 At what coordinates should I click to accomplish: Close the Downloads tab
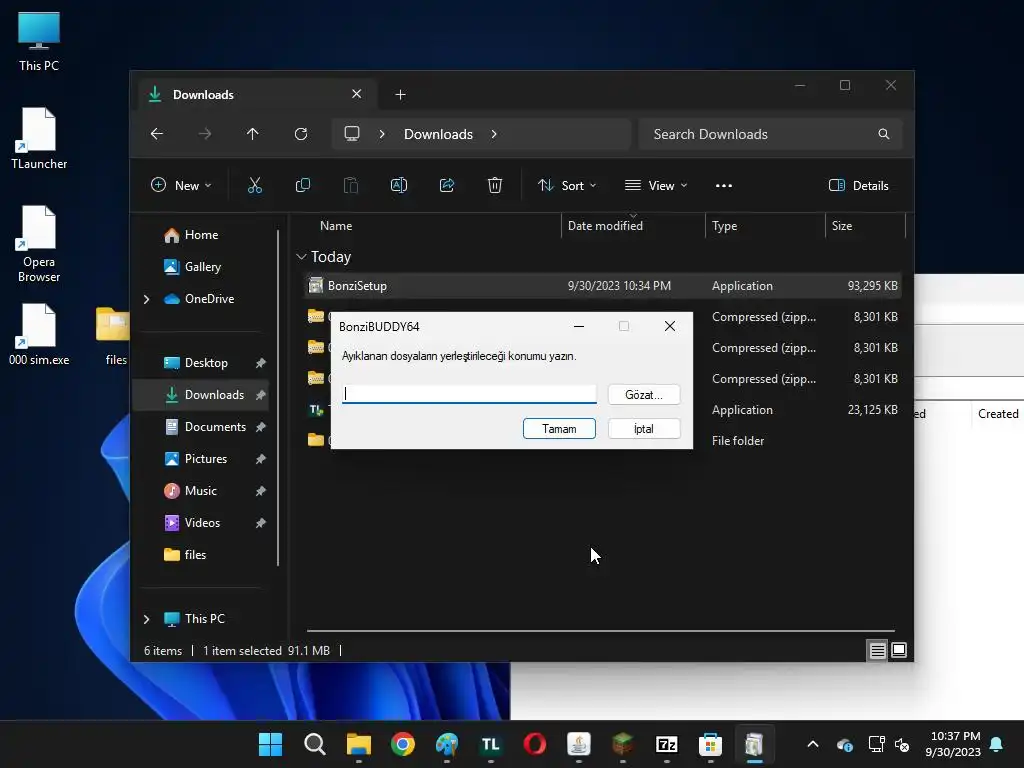[357, 95]
